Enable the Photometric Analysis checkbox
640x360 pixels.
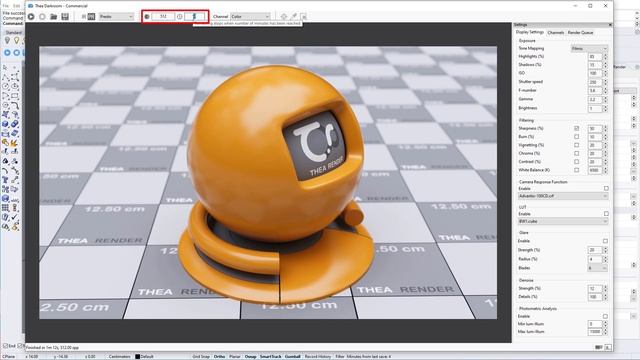[x=605, y=316]
